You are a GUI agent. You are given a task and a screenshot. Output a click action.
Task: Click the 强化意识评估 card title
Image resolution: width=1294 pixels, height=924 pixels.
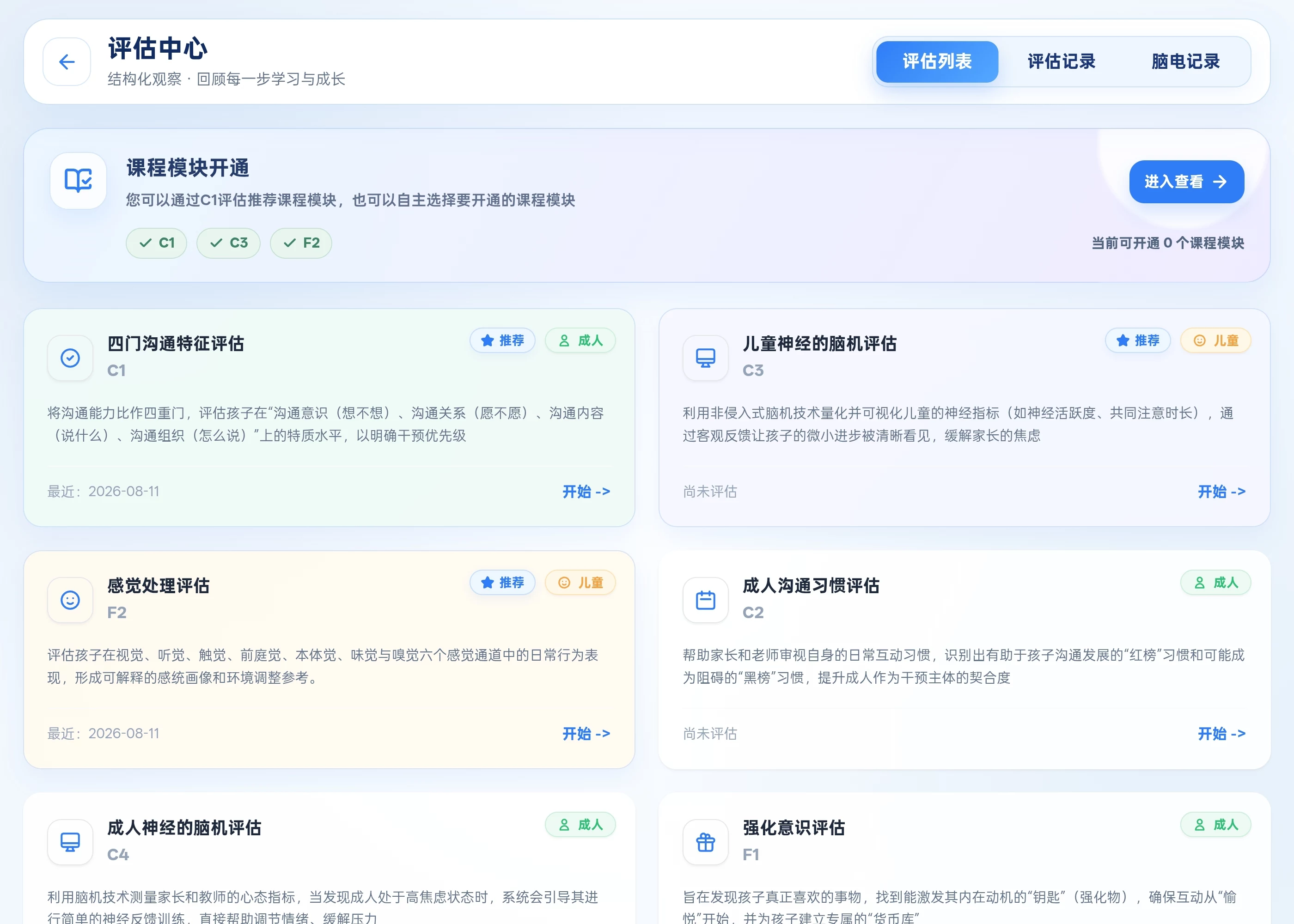pyautogui.click(x=794, y=828)
